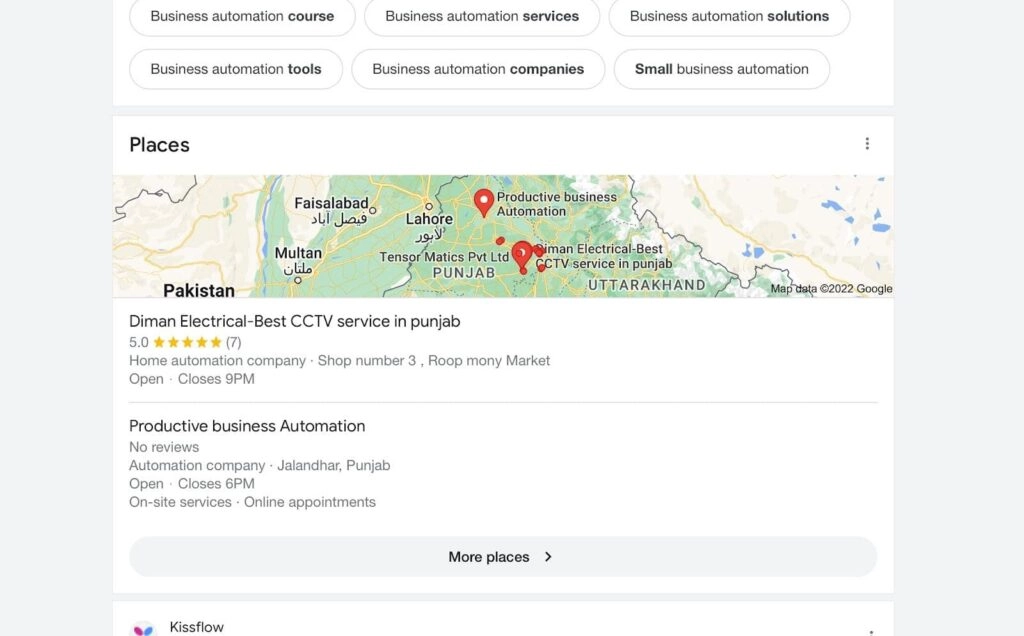This screenshot has height=636, width=1024.
Task: Click Lahore label on the map
Action: 429,219
